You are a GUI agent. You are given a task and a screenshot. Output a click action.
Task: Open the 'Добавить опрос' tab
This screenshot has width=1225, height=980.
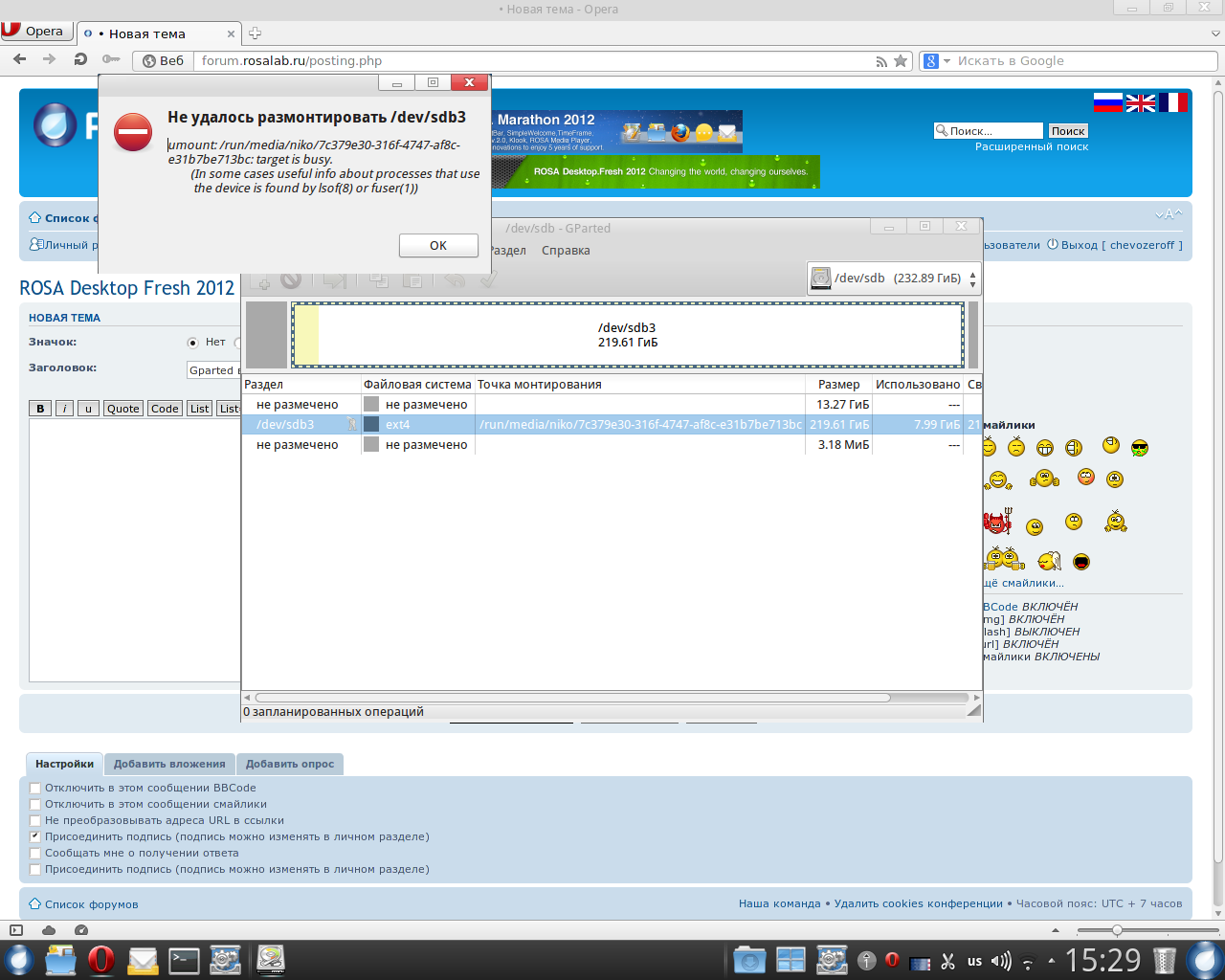tap(290, 764)
